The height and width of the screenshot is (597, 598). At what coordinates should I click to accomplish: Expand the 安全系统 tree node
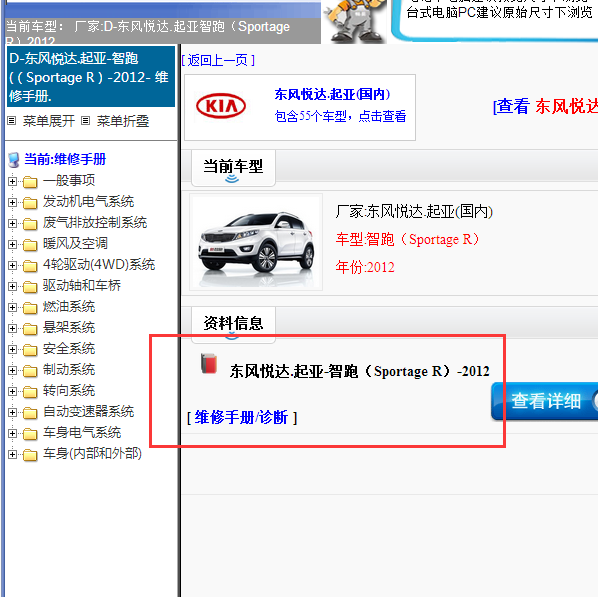[x=12, y=349]
